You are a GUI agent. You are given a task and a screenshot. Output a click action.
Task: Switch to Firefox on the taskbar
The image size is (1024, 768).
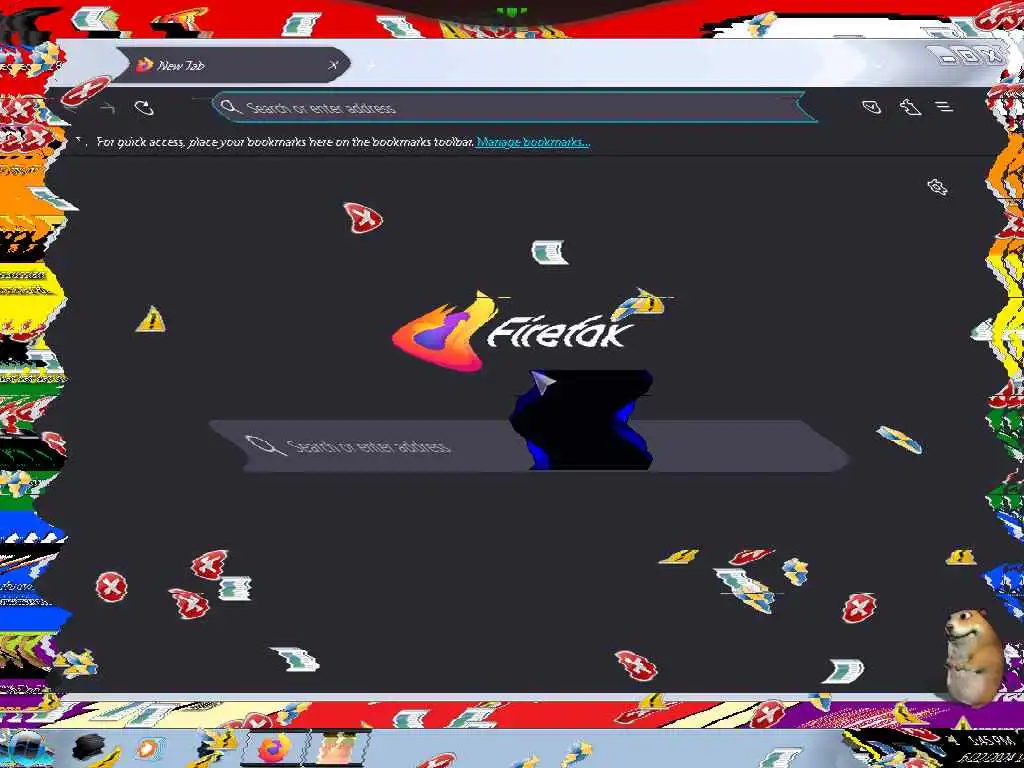click(275, 748)
